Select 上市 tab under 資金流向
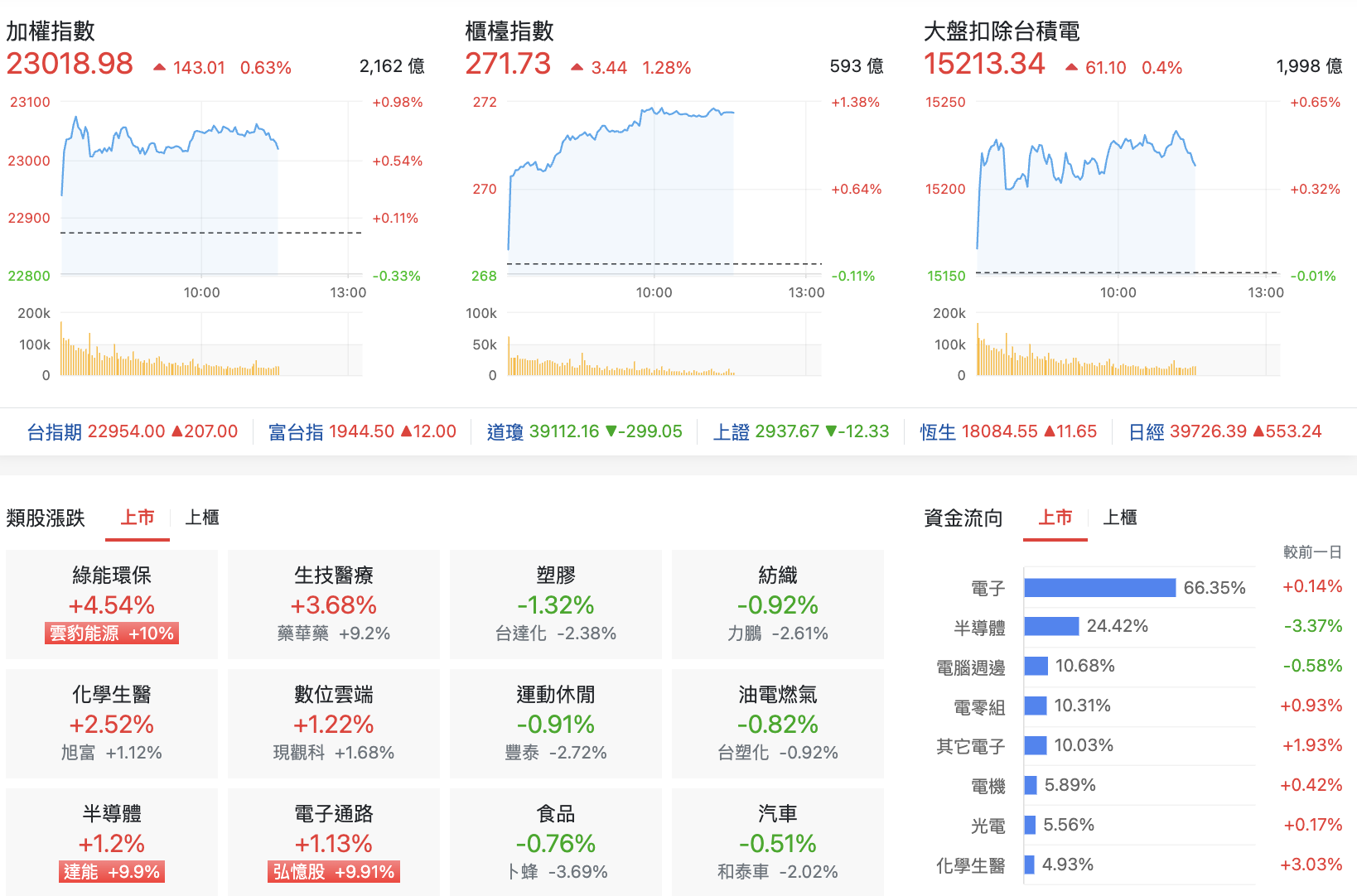 [x=1055, y=518]
